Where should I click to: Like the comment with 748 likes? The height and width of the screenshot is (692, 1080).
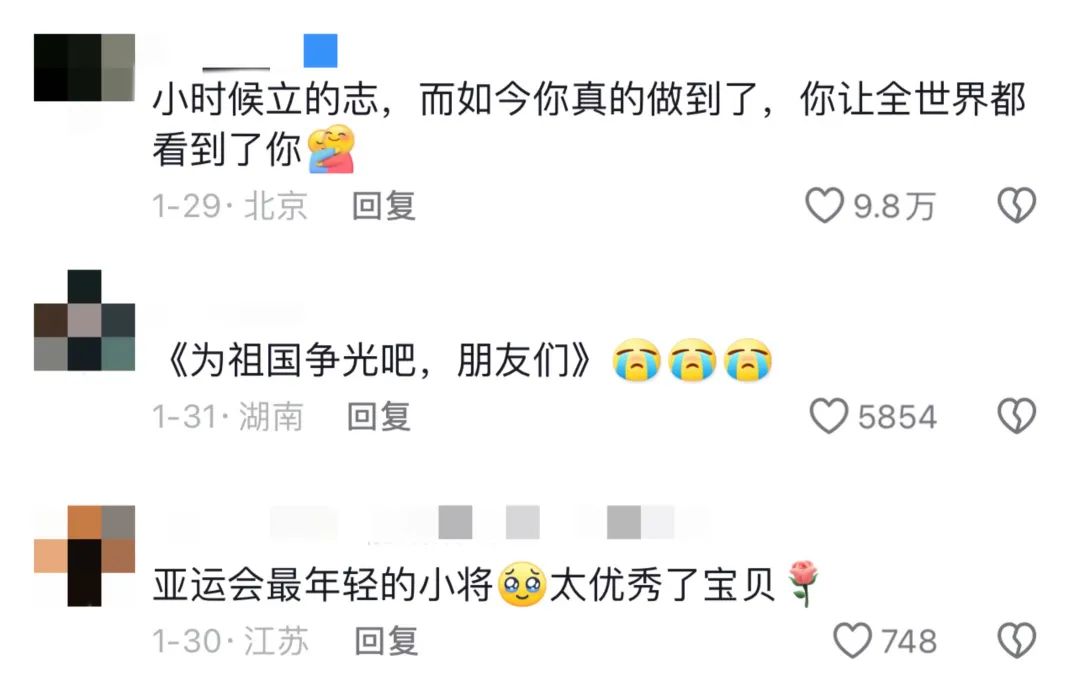(x=853, y=640)
